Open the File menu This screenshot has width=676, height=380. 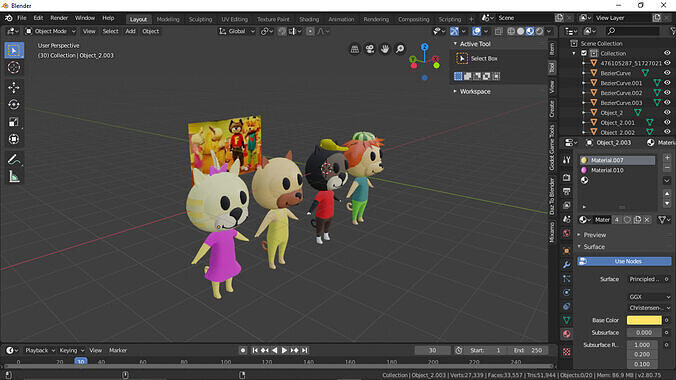pos(22,18)
